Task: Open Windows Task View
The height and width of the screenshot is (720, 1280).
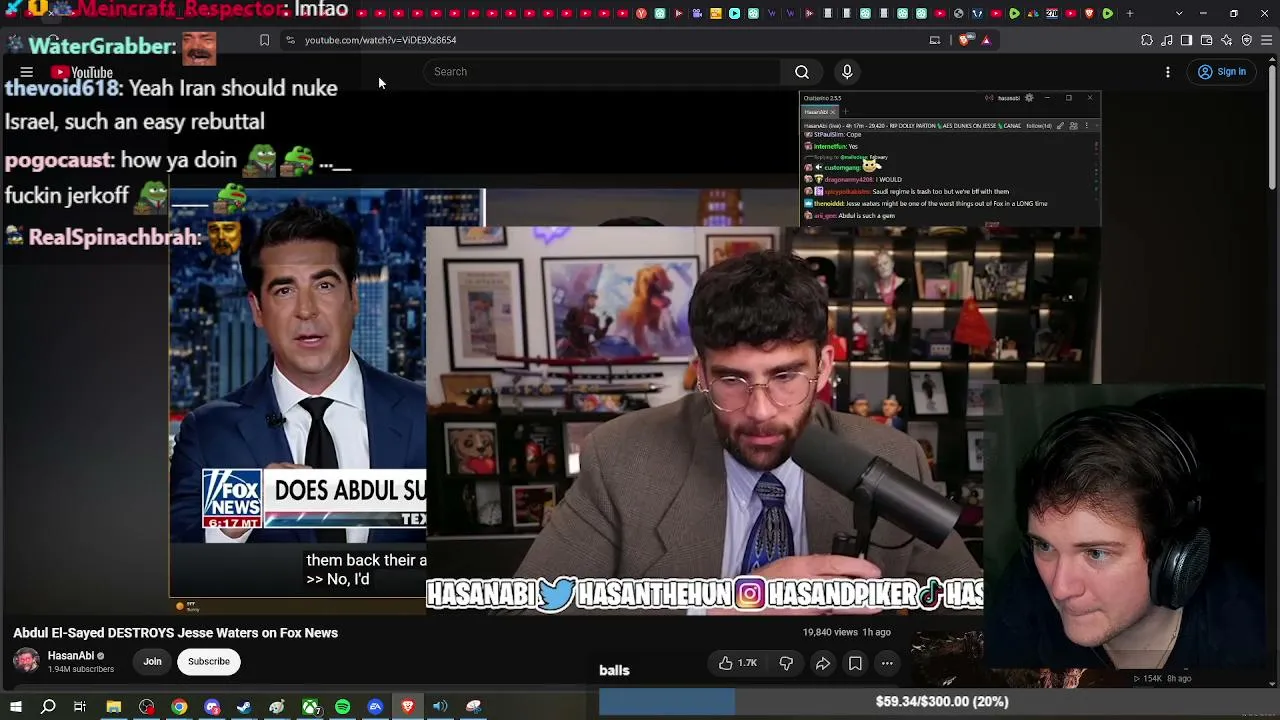Action: [x=80, y=707]
